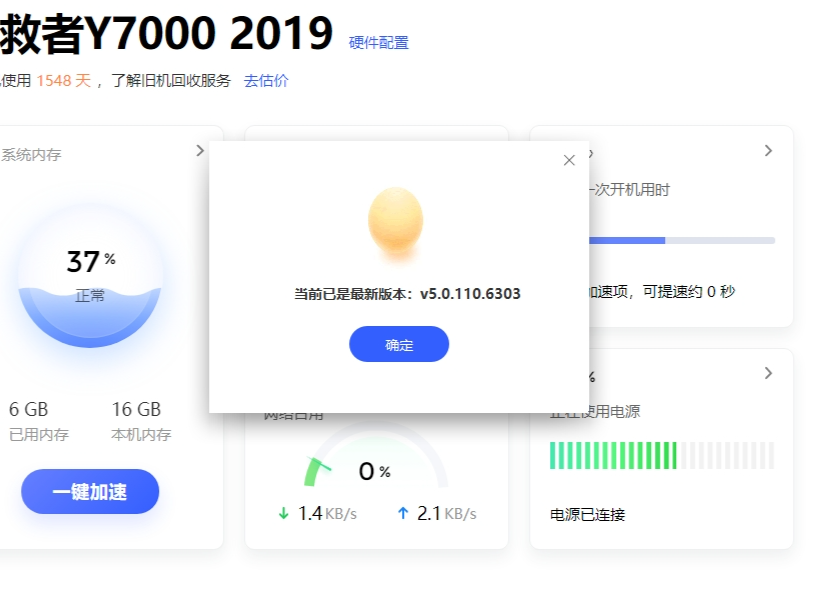Image resolution: width=837 pixels, height=593 pixels.
Task: Click the version text v5.0.110.6303
Action: point(470,294)
